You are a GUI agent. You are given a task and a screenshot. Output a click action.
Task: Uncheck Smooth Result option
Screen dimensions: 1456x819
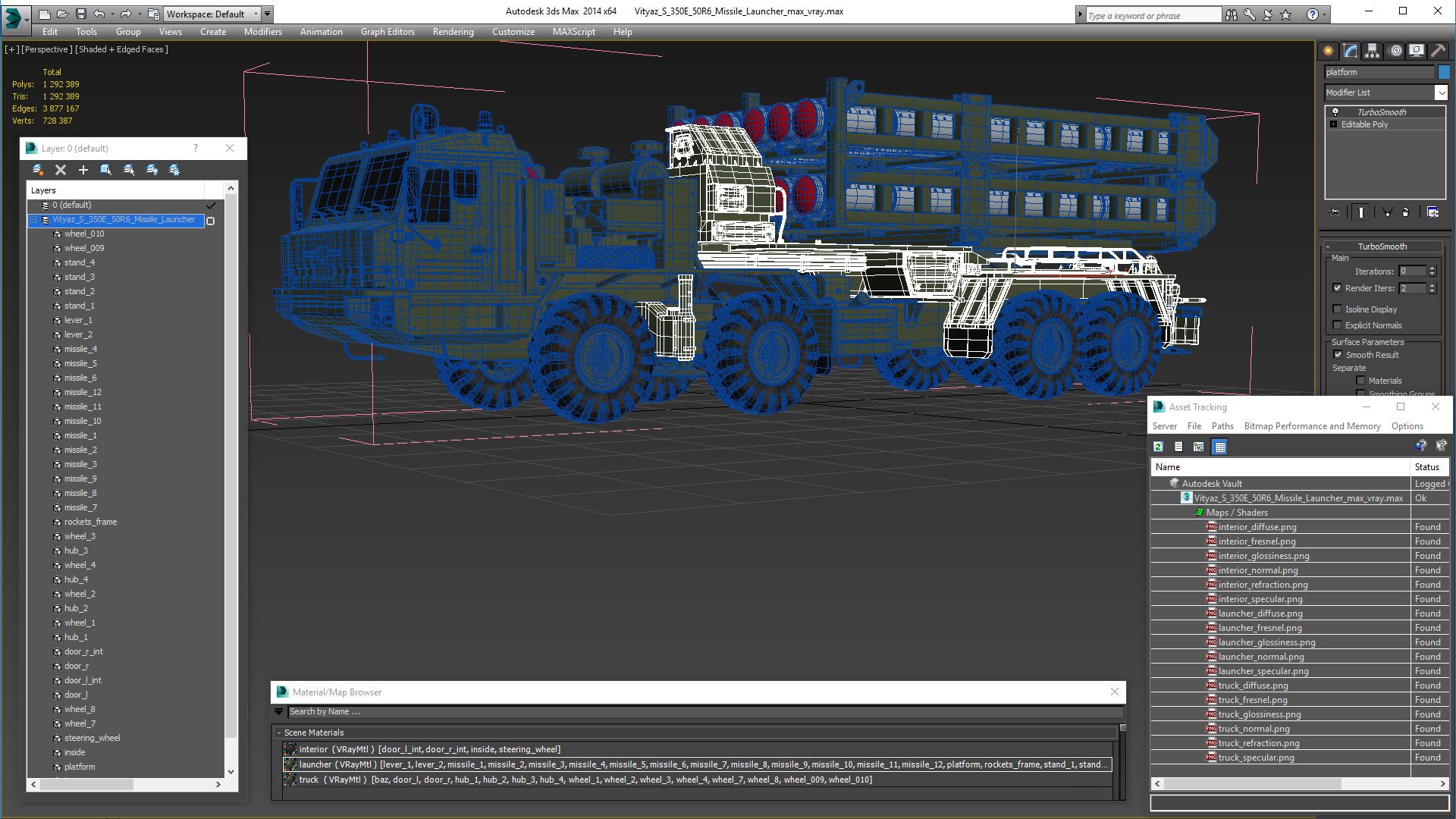[x=1338, y=355]
